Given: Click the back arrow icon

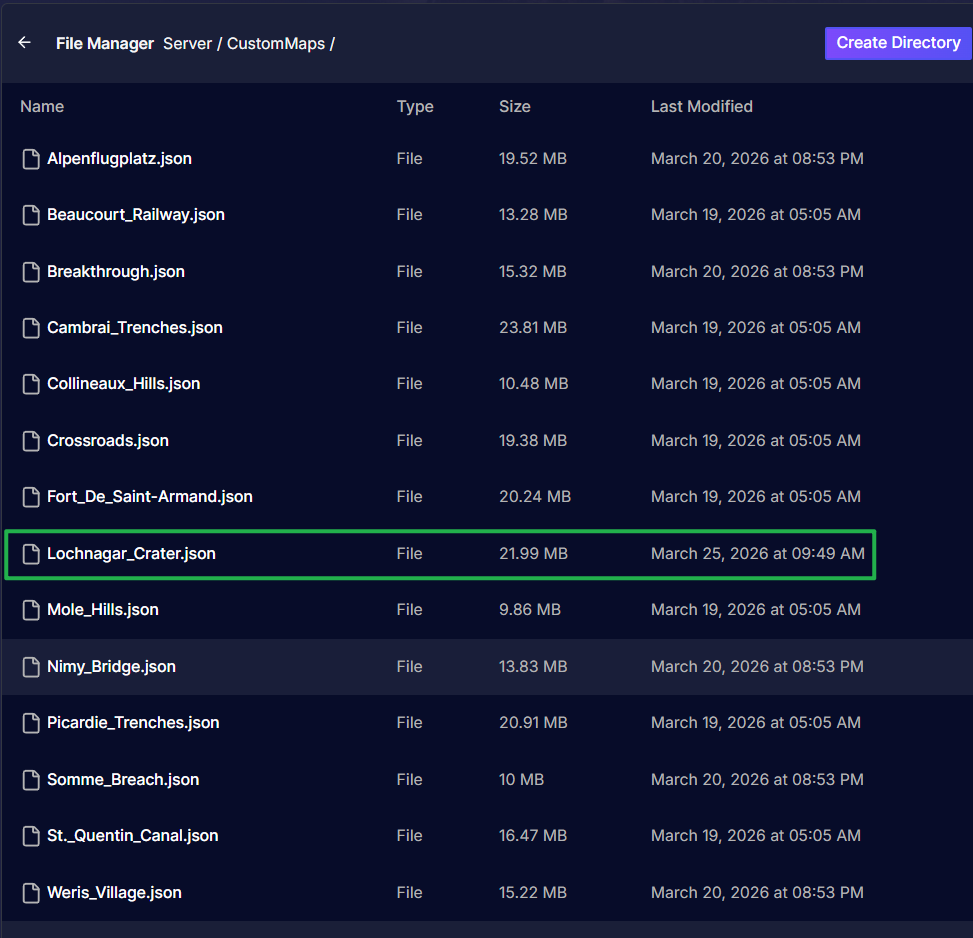Looking at the screenshot, I should click(x=25, y=43).
